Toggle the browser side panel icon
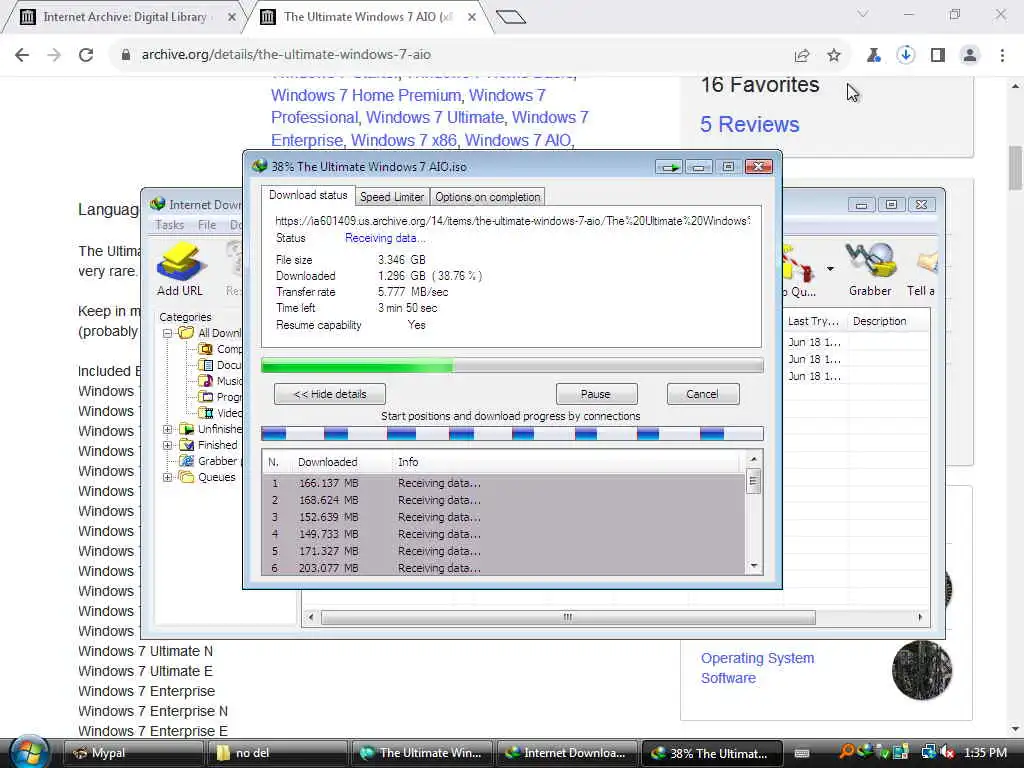 point(938,55)
